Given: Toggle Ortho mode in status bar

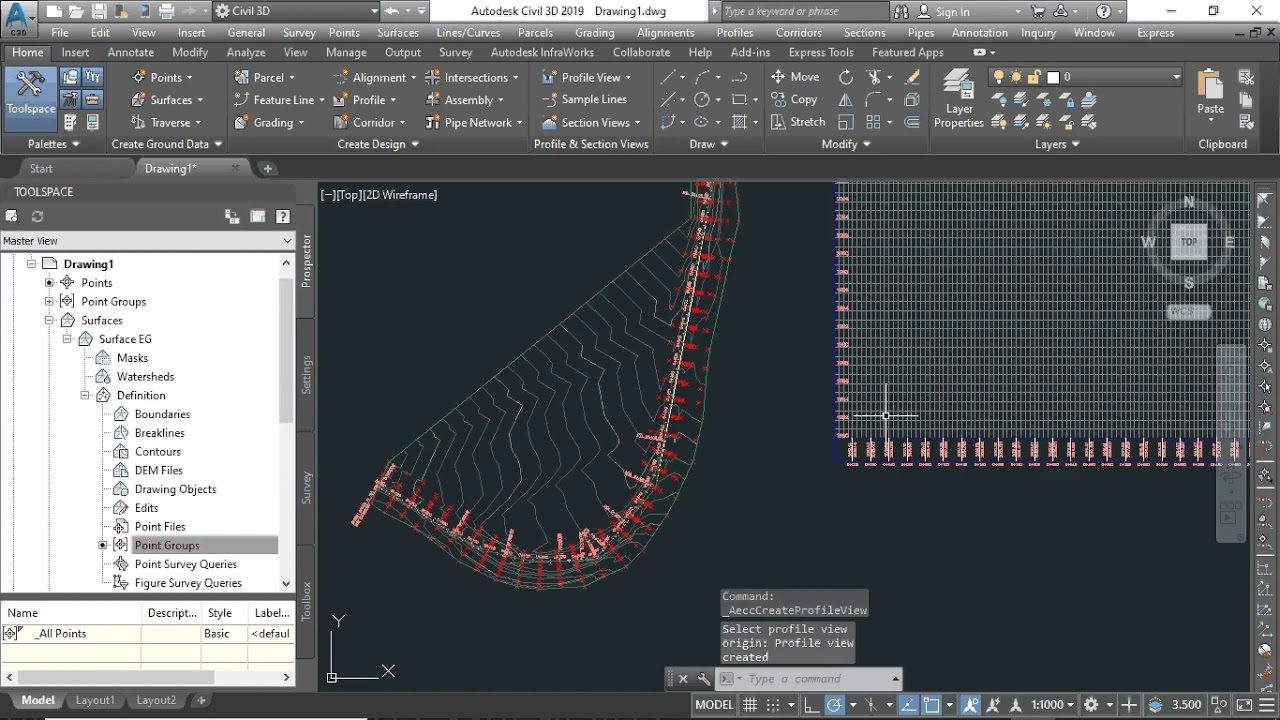Looking at the screenshot, I should 811,704.
